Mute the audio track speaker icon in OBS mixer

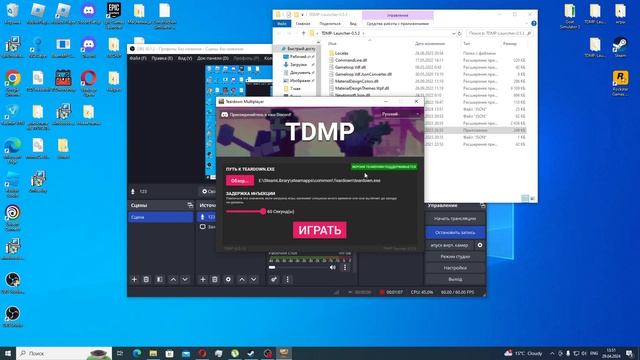pos(333,267)
